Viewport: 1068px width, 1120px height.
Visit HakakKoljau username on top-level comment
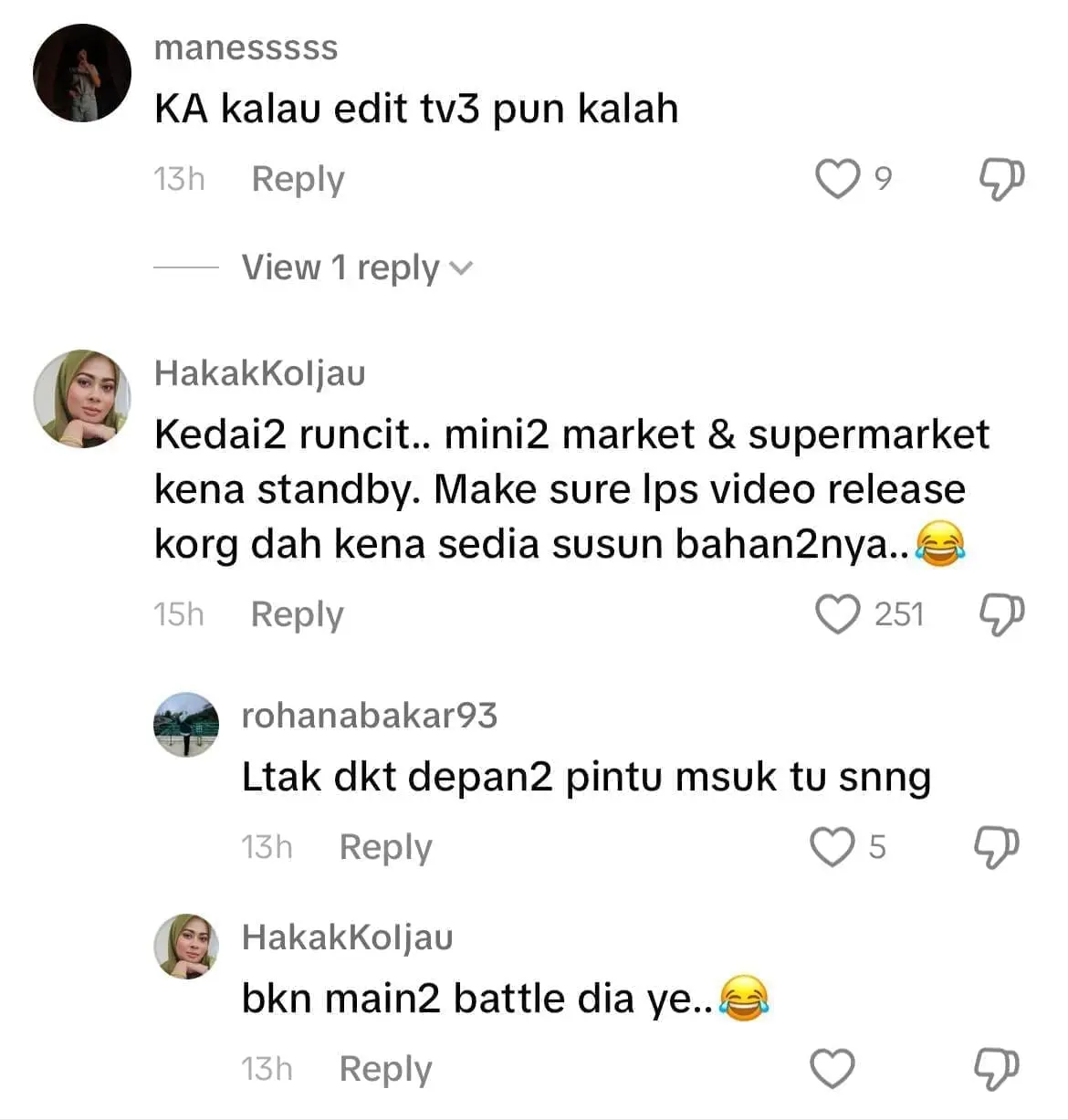point(259,372)
